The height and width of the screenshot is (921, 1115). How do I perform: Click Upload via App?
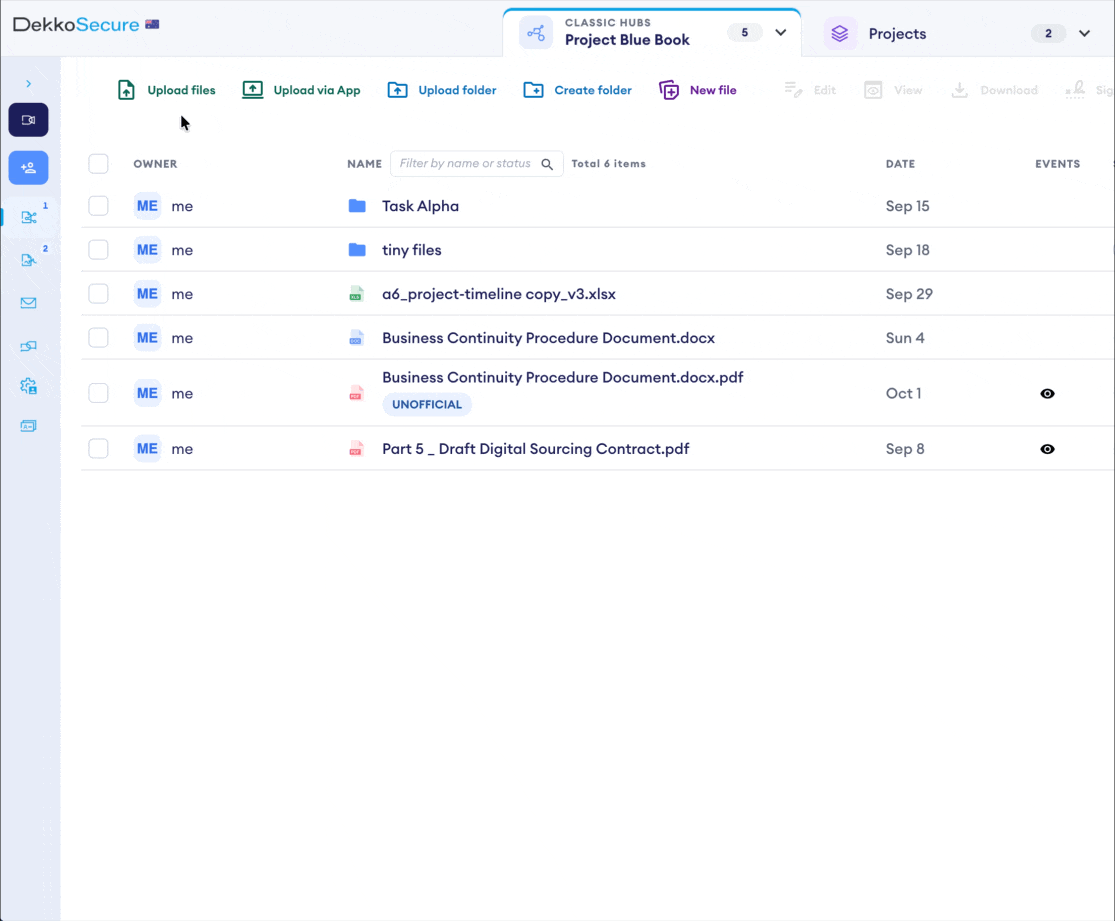click(x=302, y=90)
